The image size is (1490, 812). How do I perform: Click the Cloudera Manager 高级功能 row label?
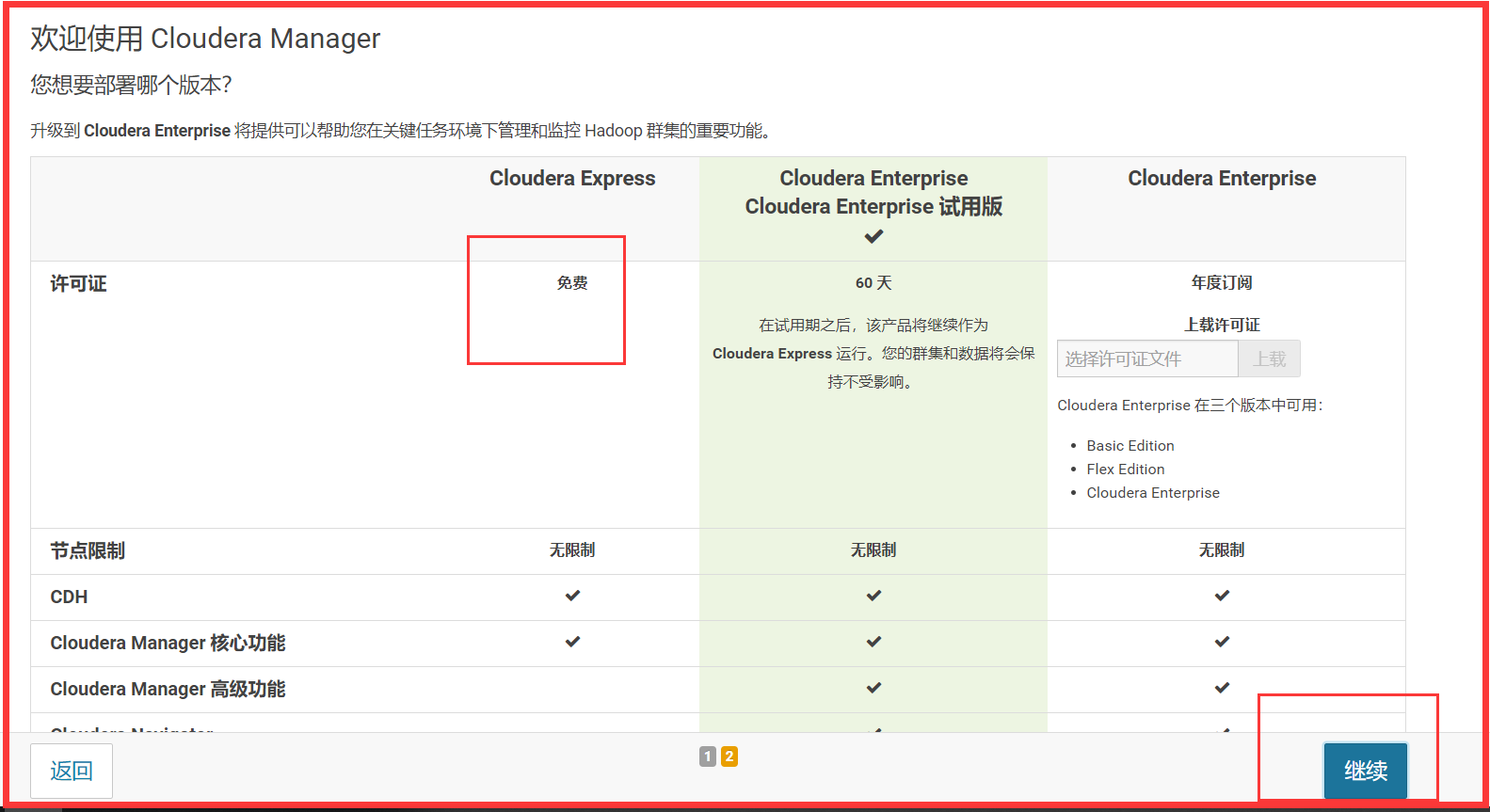coord(168,689)
